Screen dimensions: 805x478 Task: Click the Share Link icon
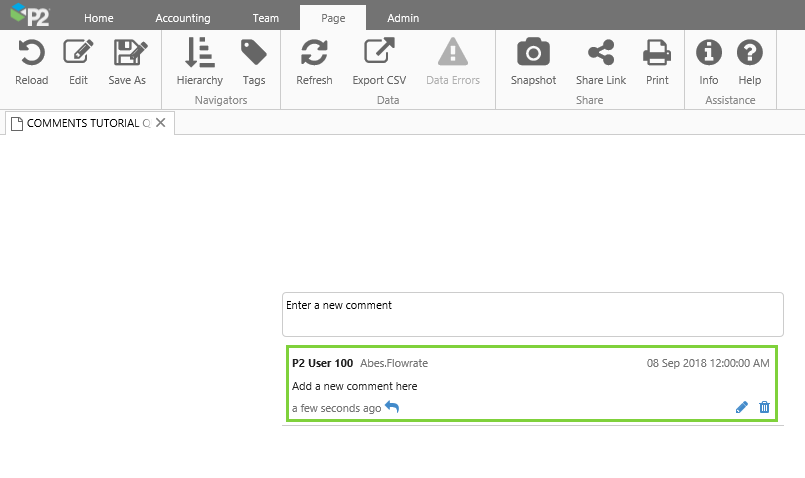pyautogui.click(x=601, y=53)
